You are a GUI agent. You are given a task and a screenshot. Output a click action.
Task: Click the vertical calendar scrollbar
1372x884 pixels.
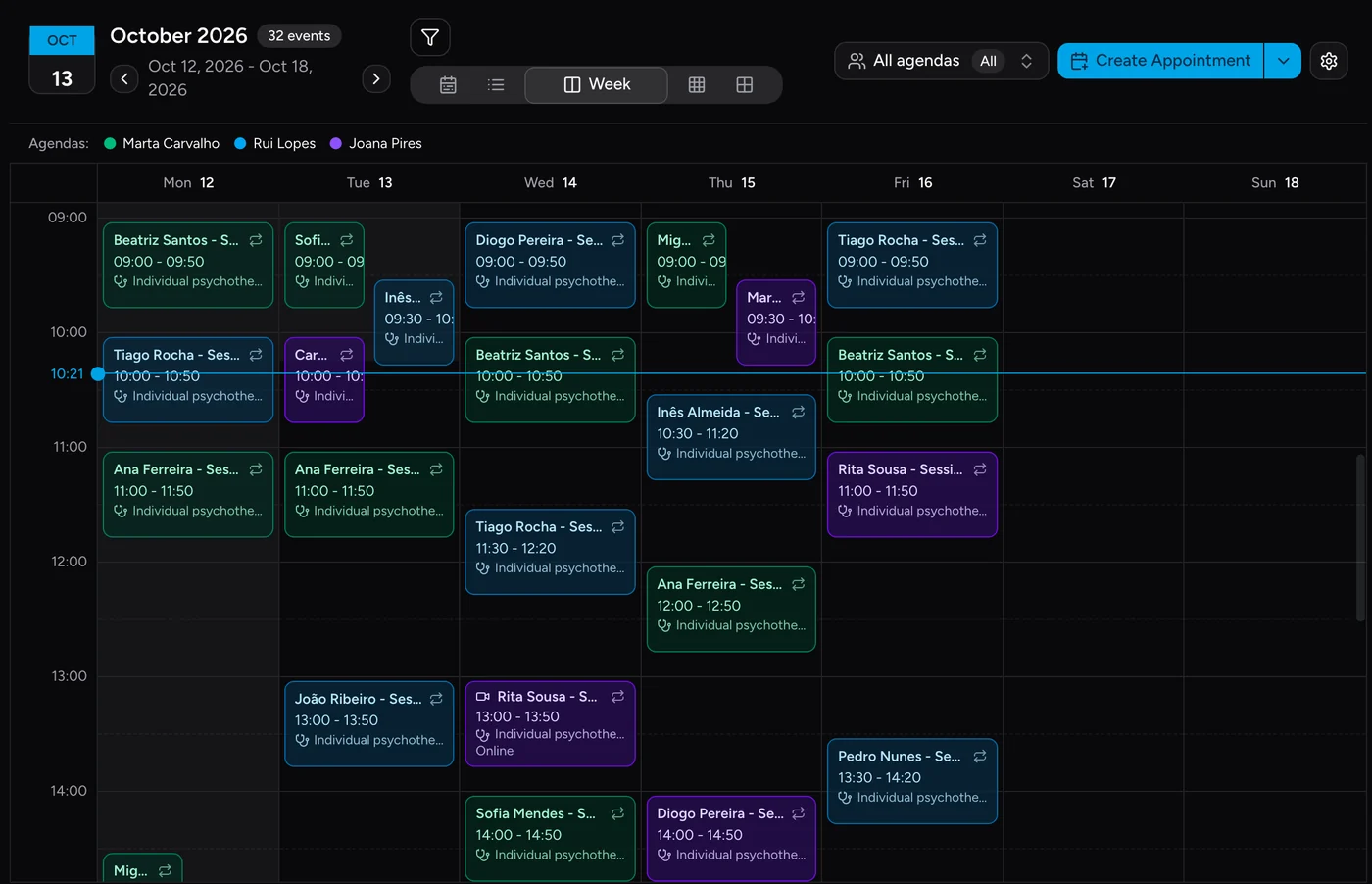coord(1360,537)
